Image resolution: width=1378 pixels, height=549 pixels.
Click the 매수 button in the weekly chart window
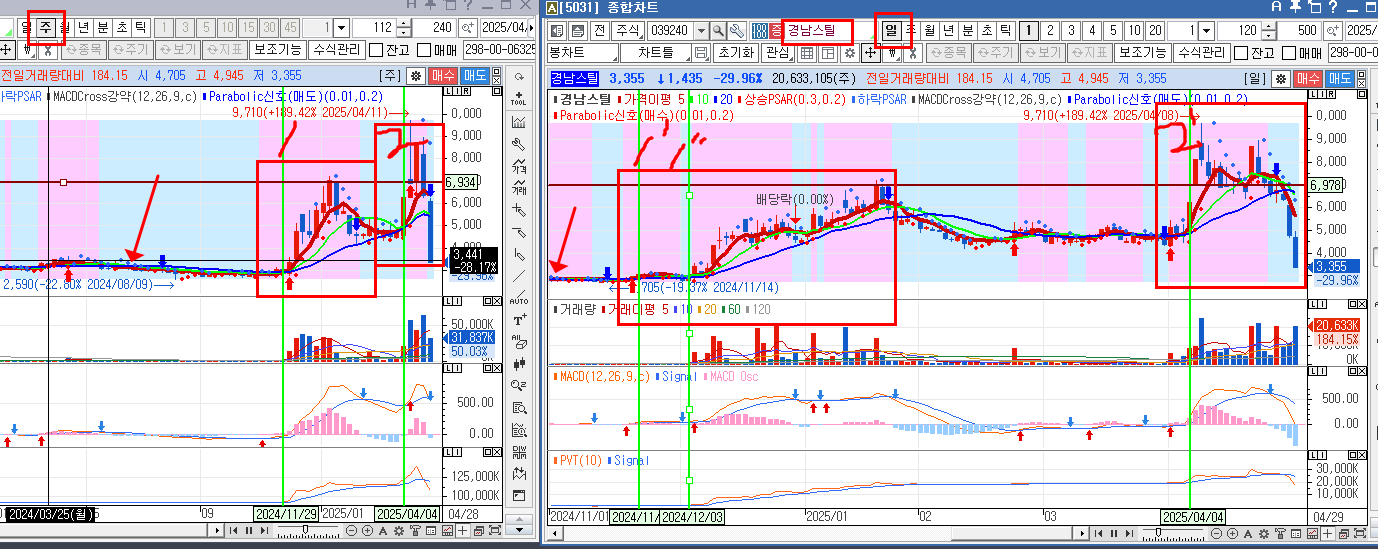(x=444, y=75)
